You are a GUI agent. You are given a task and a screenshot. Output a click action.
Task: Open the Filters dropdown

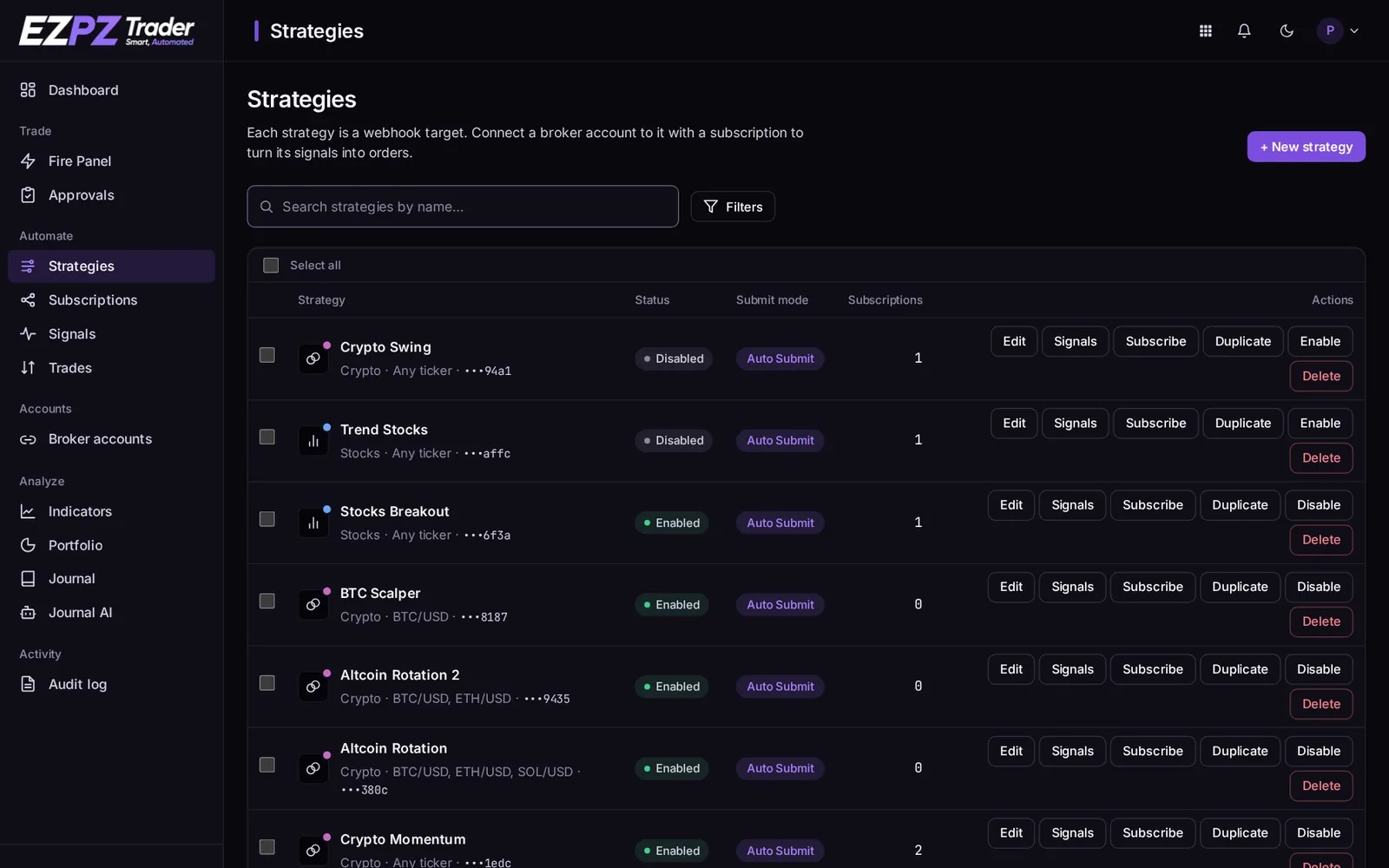pyautogui.click(x=733, y=207)
